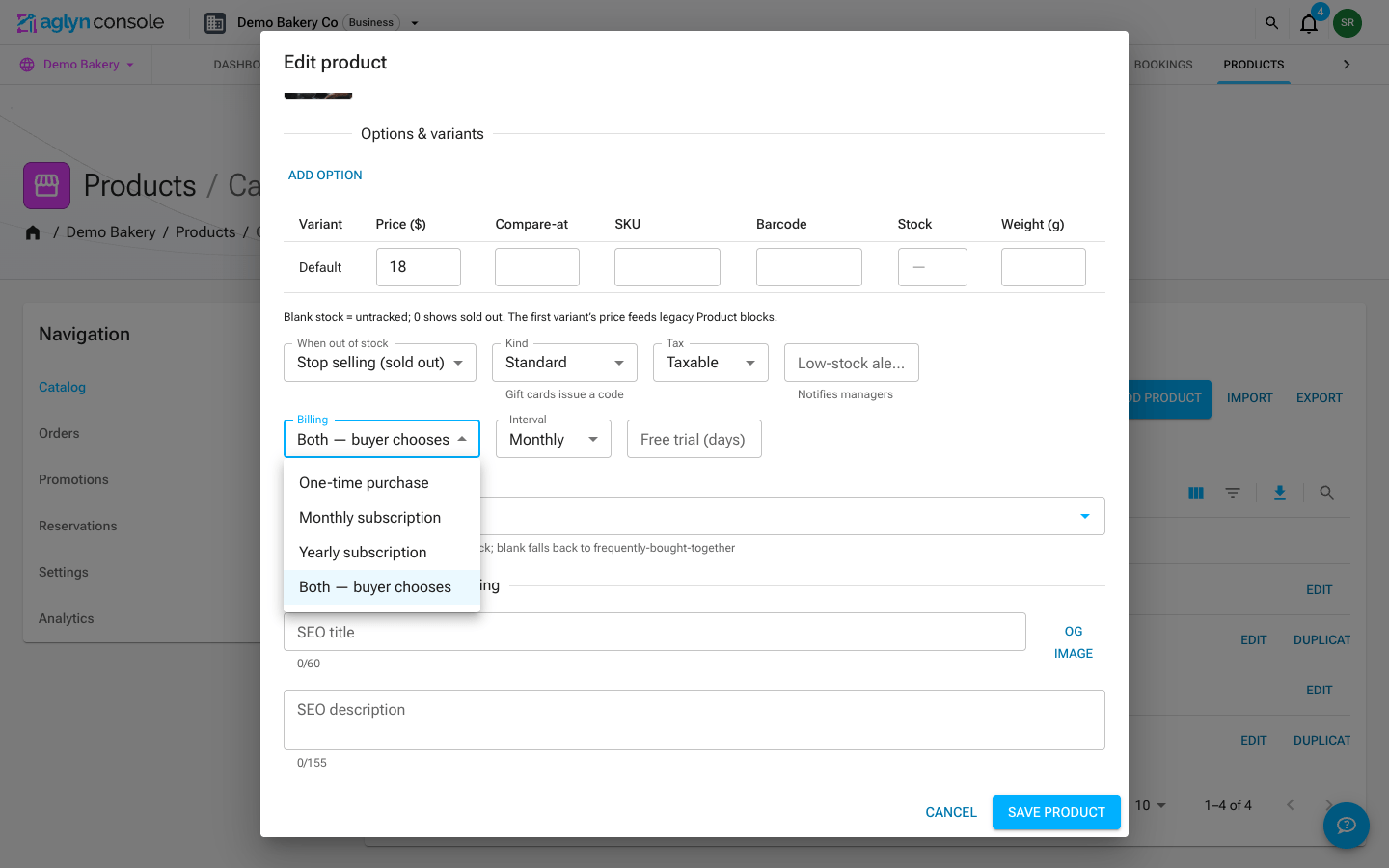The width and height of the screenshot is (1389, 868).
Task: Click ADD OPTION
Action: [x=325, y=176]
